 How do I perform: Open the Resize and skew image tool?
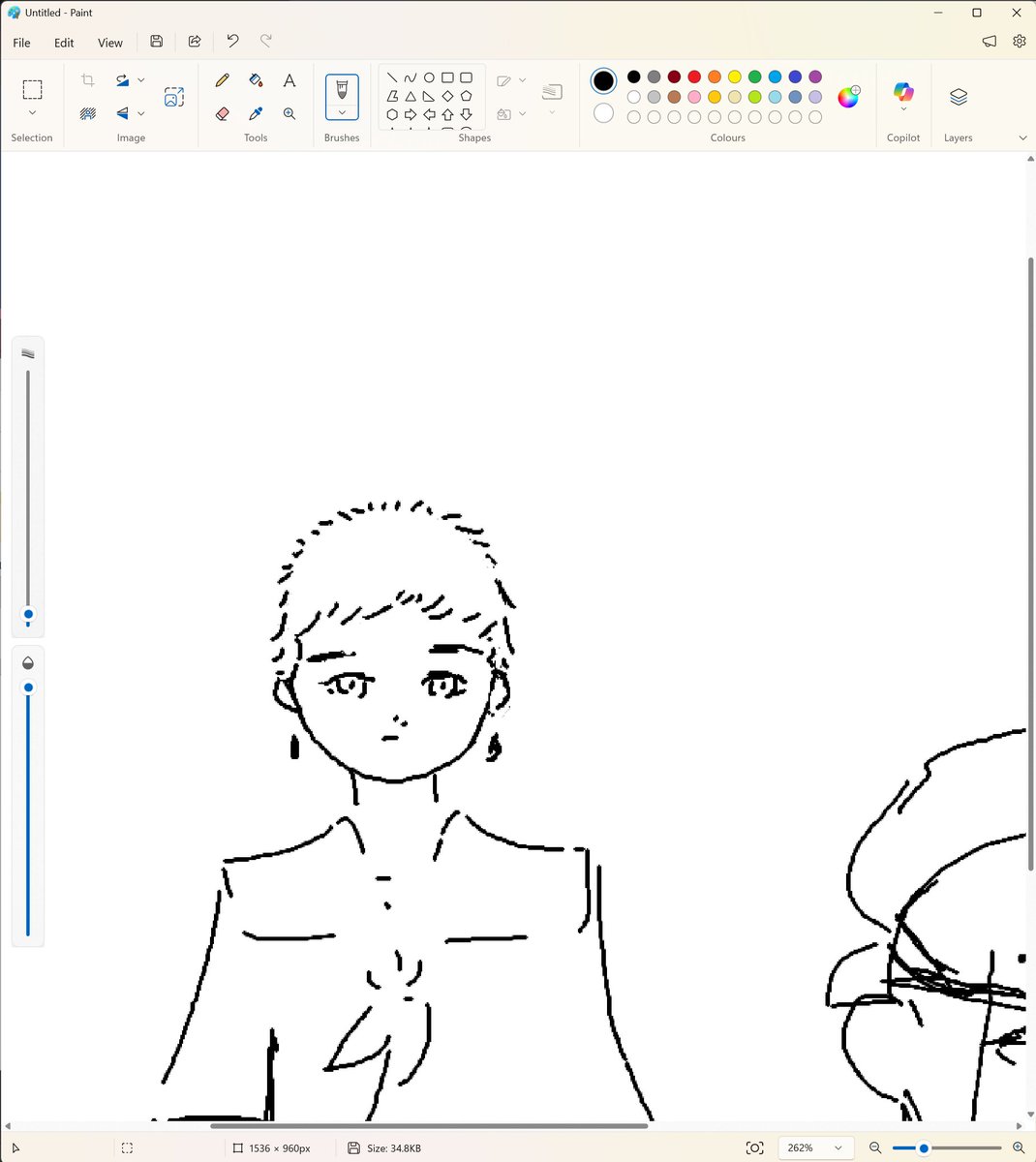tap(174, 97)
